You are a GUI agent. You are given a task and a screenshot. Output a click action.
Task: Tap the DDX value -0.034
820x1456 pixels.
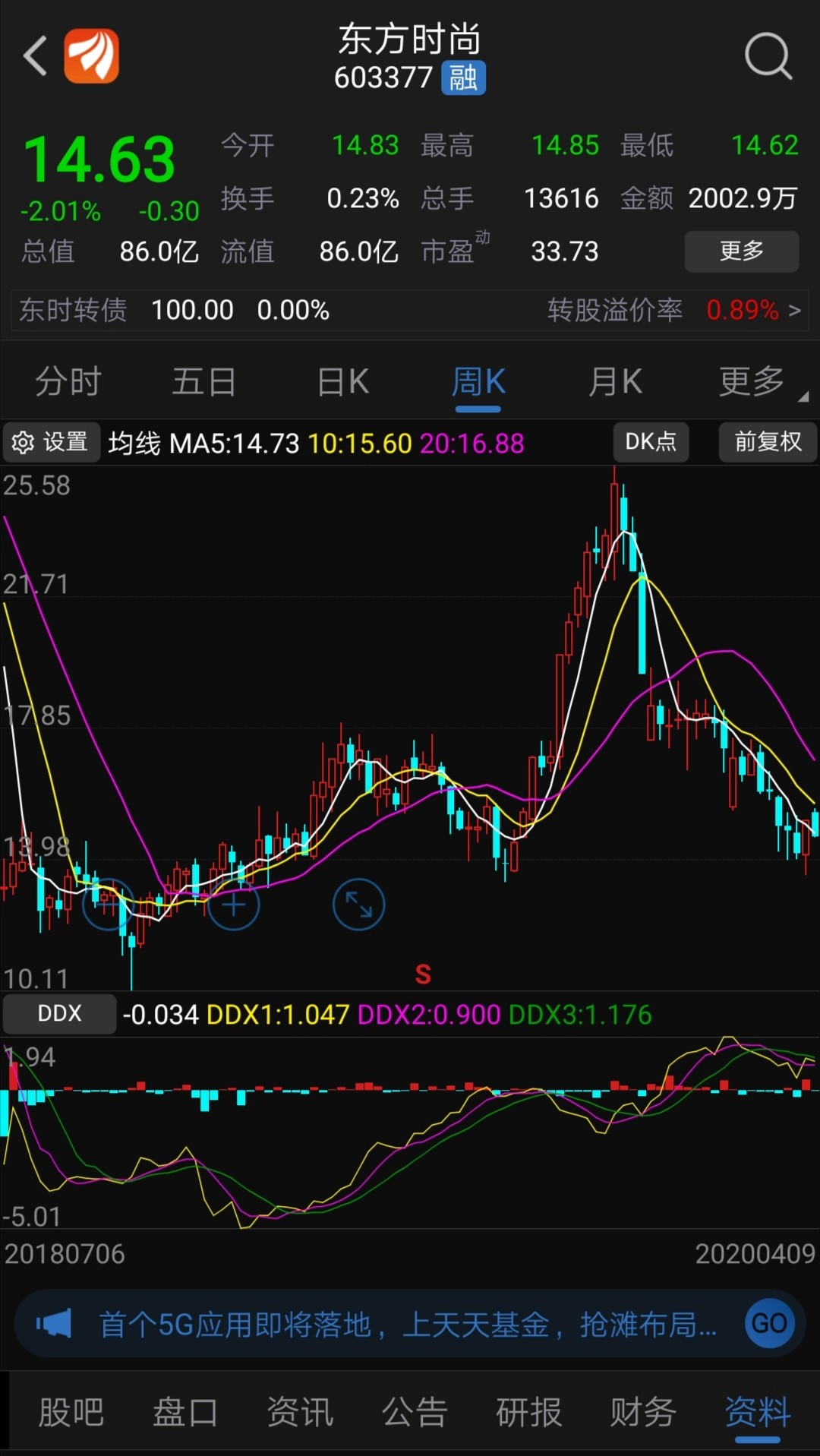pyautogui.click(x=161, y=1015)
